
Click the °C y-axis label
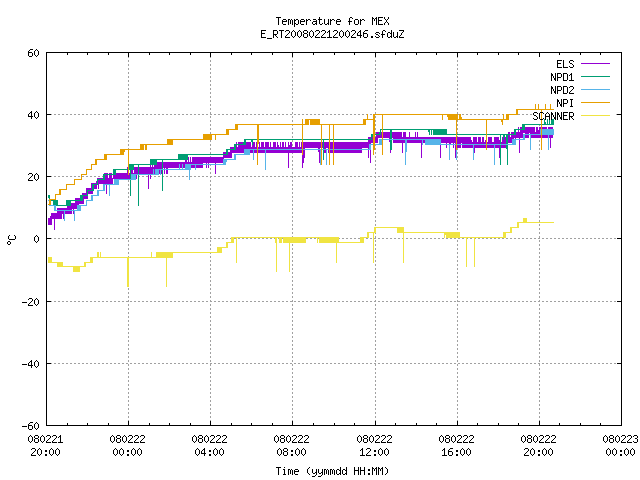coord(11,240)
